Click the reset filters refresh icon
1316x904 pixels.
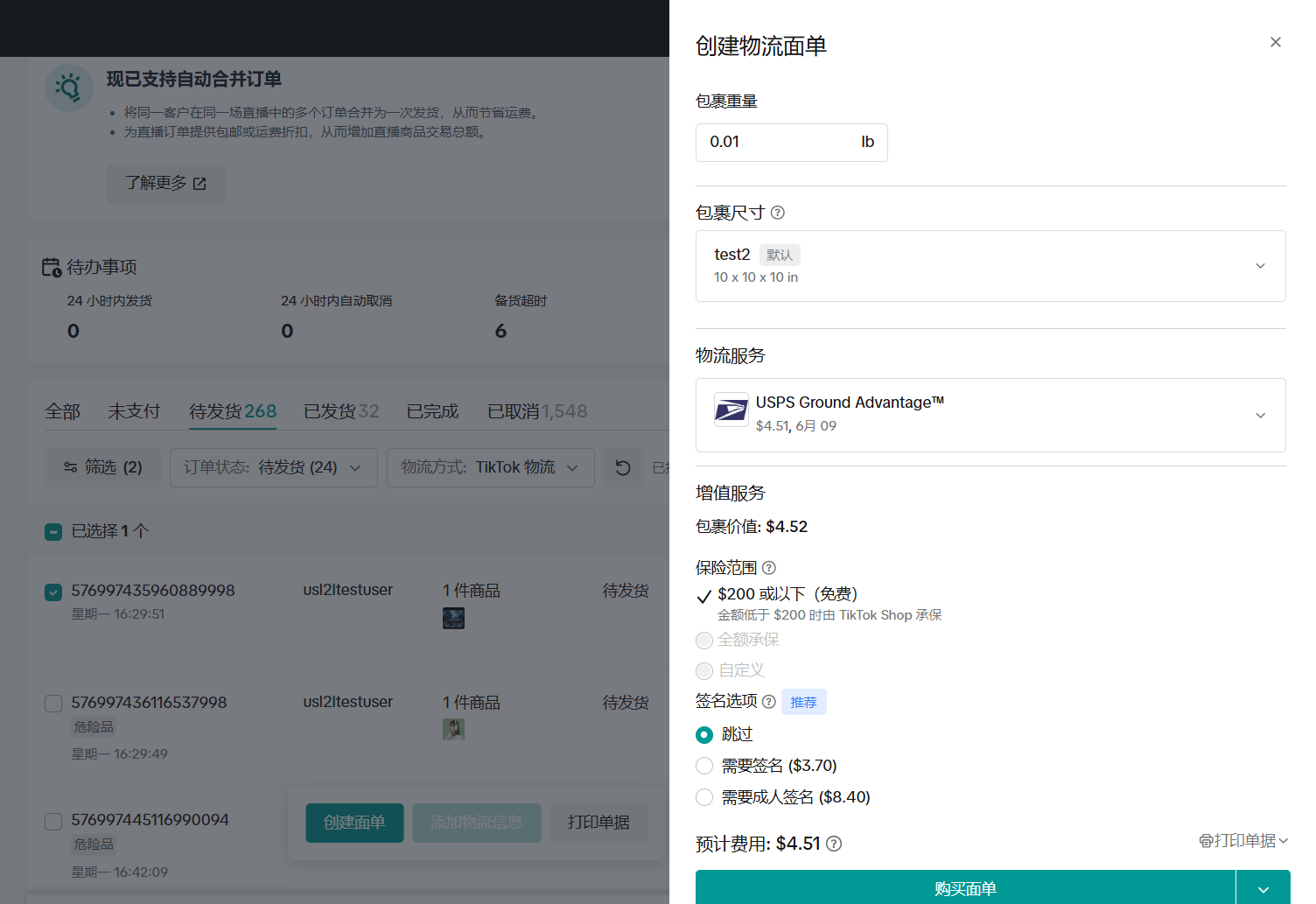(623, 468)
